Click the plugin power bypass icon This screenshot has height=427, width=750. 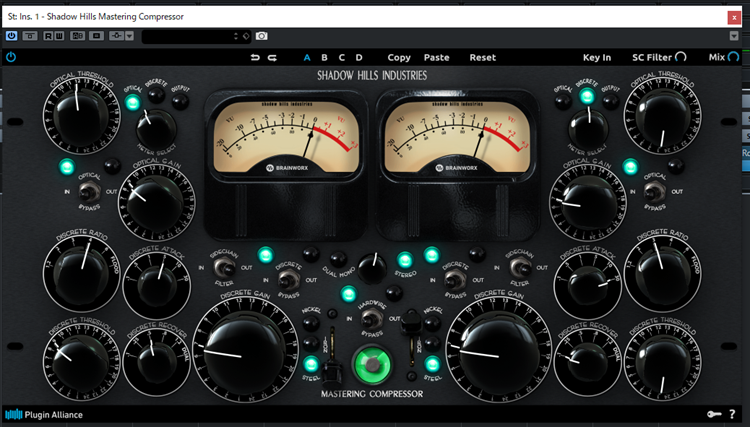pyautogui.click(x=11, y=58)
